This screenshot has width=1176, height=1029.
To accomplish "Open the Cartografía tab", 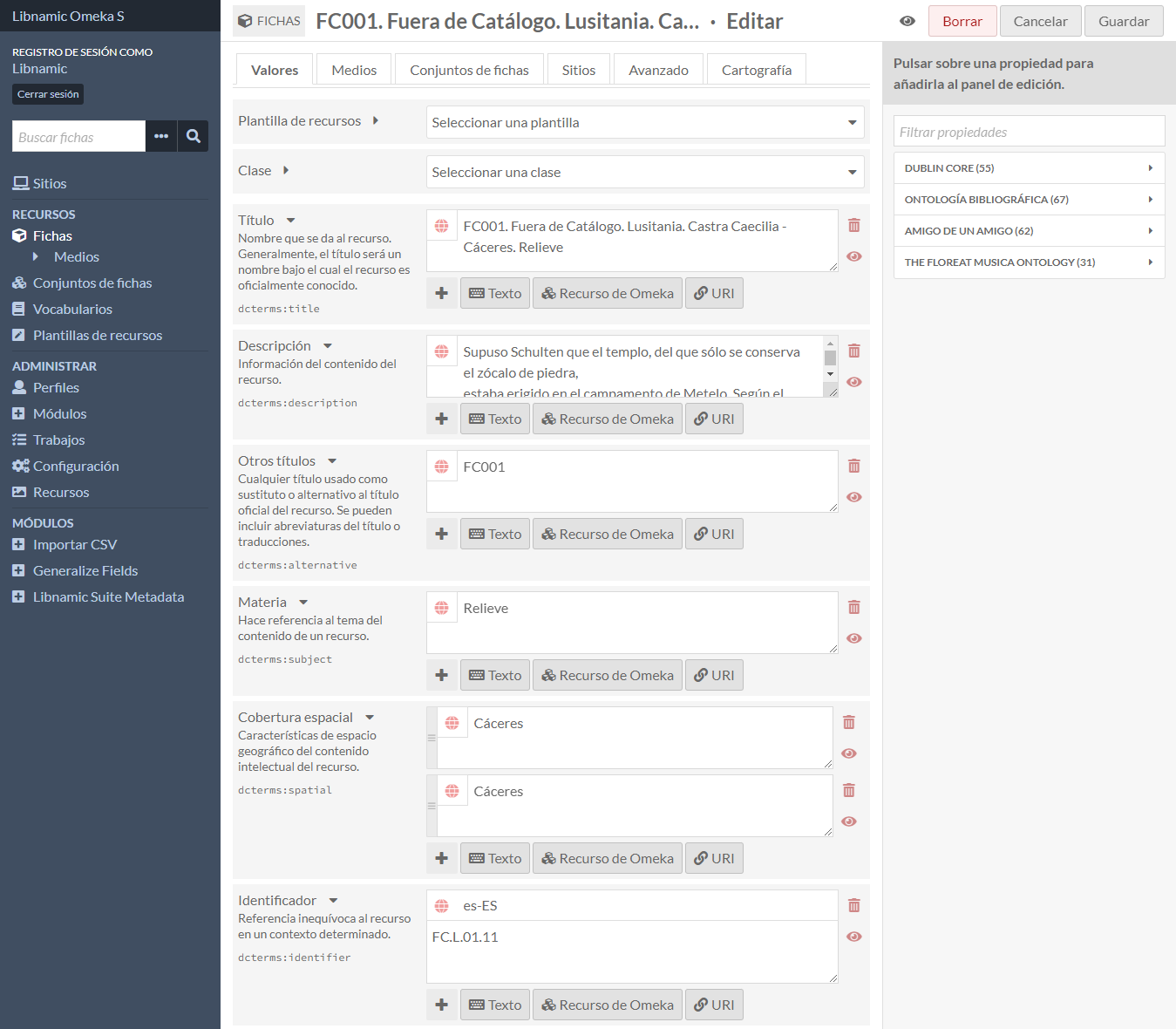I will [x=757, y=70].
